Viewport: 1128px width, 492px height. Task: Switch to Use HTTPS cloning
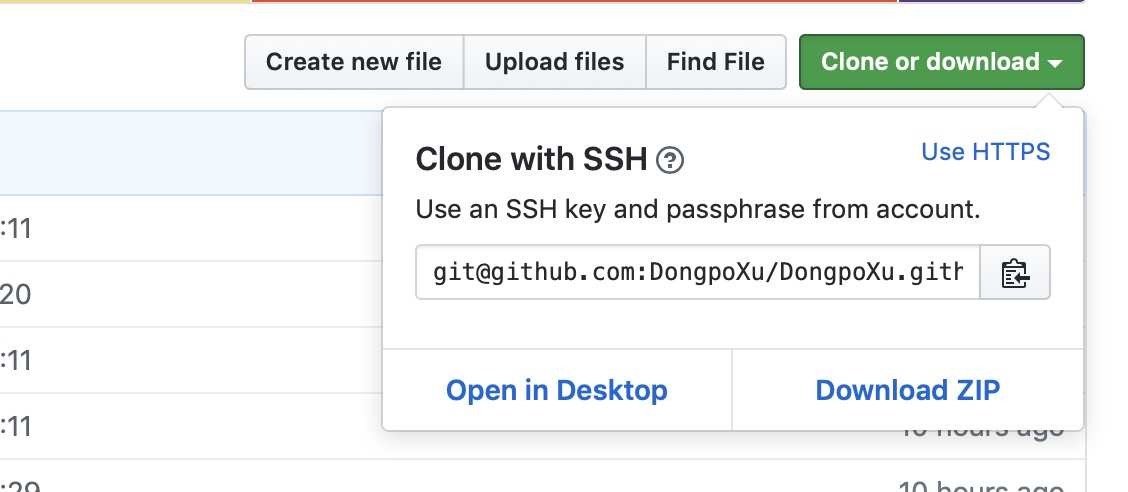(x=985, y=152)
